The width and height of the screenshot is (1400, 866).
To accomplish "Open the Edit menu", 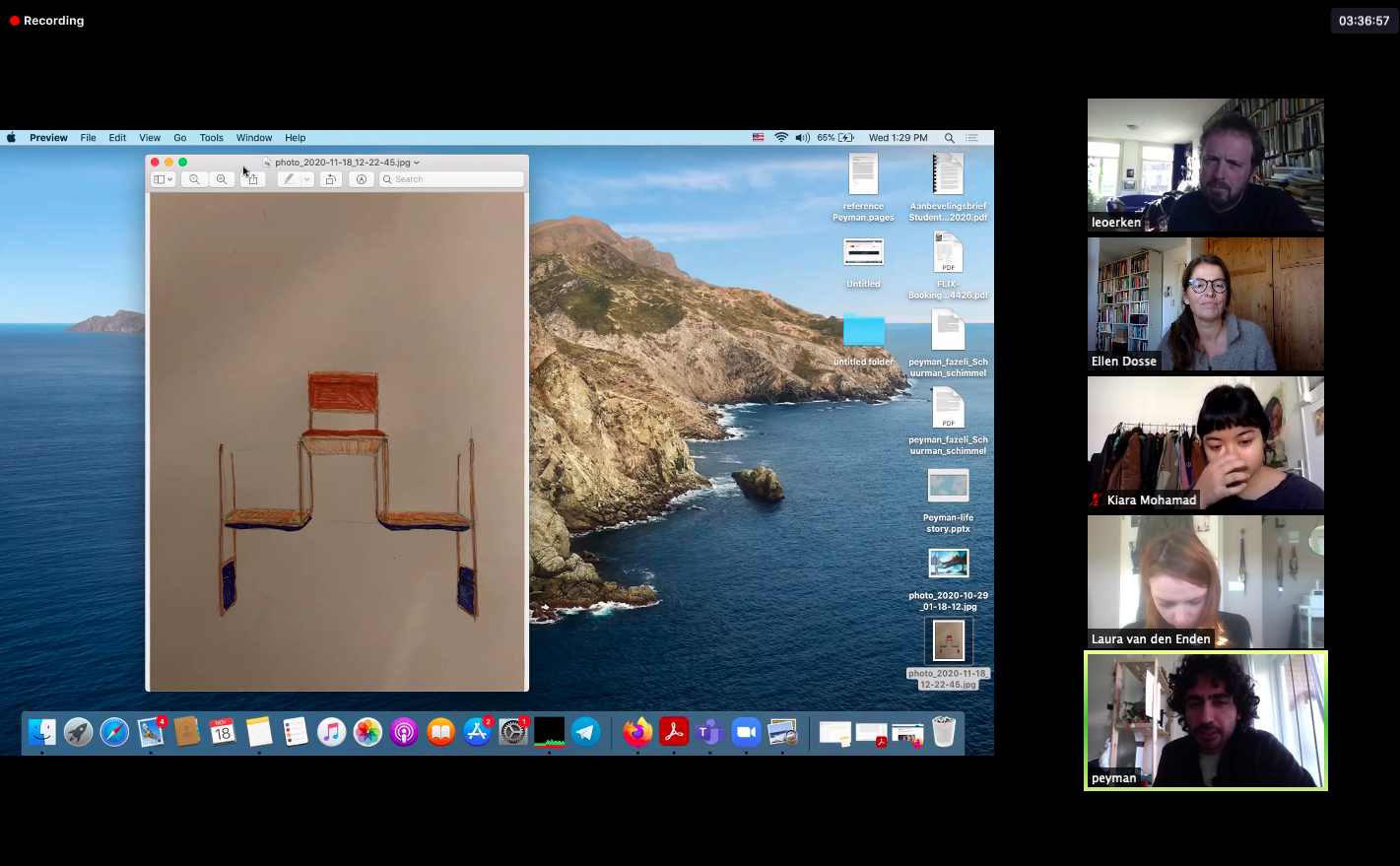I will click(117, 138).
